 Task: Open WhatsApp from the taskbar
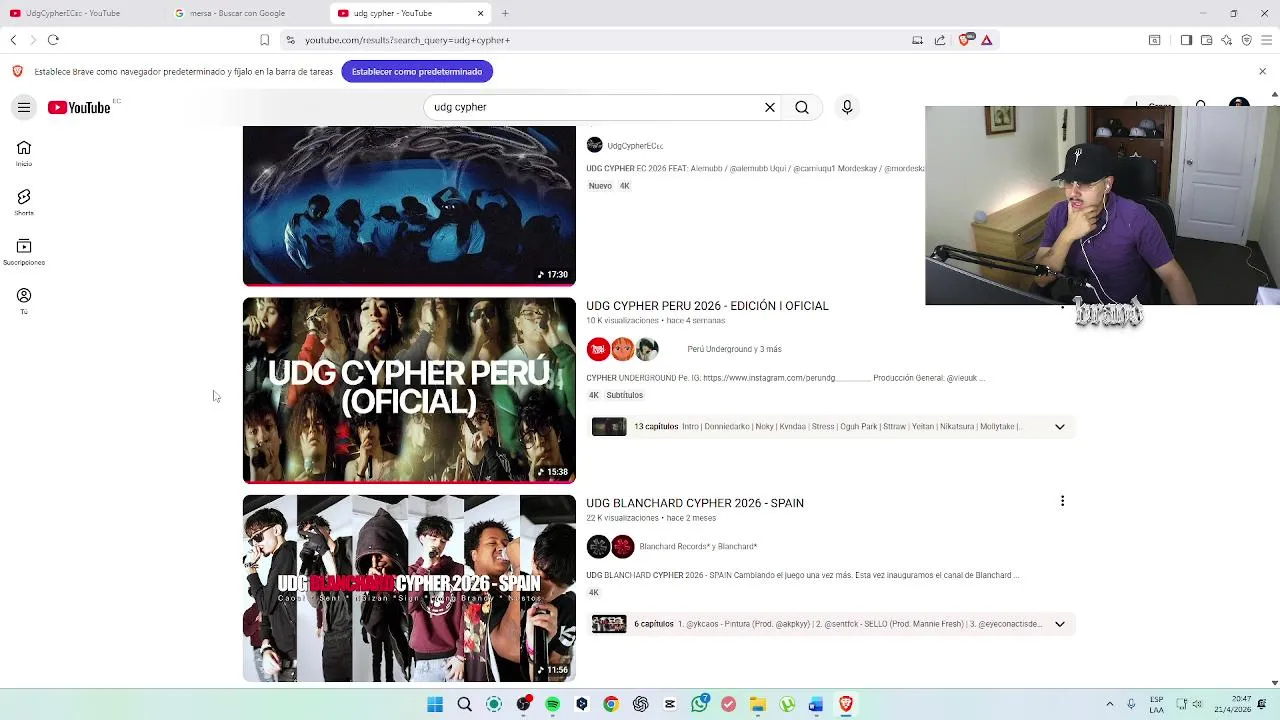click(x=699, y=704)
